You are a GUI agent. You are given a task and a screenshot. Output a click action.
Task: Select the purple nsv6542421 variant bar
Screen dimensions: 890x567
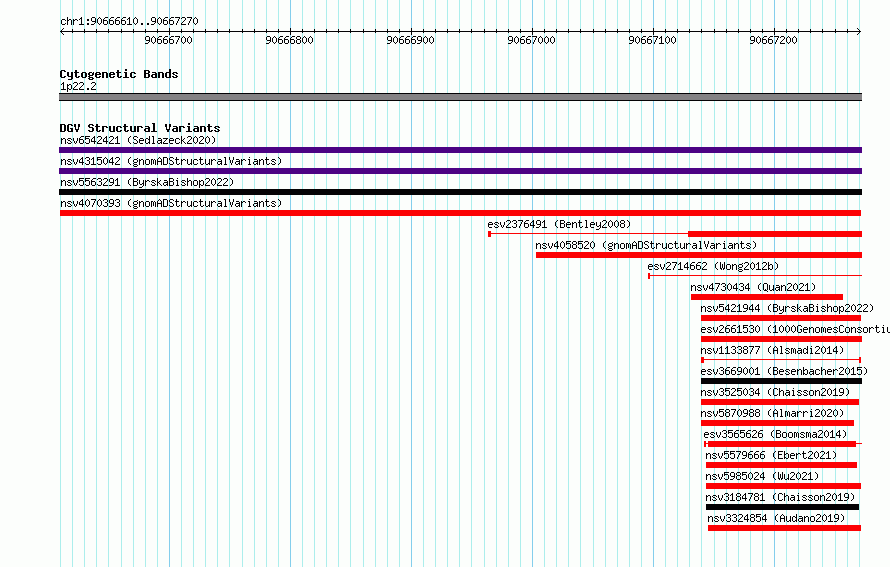coord(460,150)
